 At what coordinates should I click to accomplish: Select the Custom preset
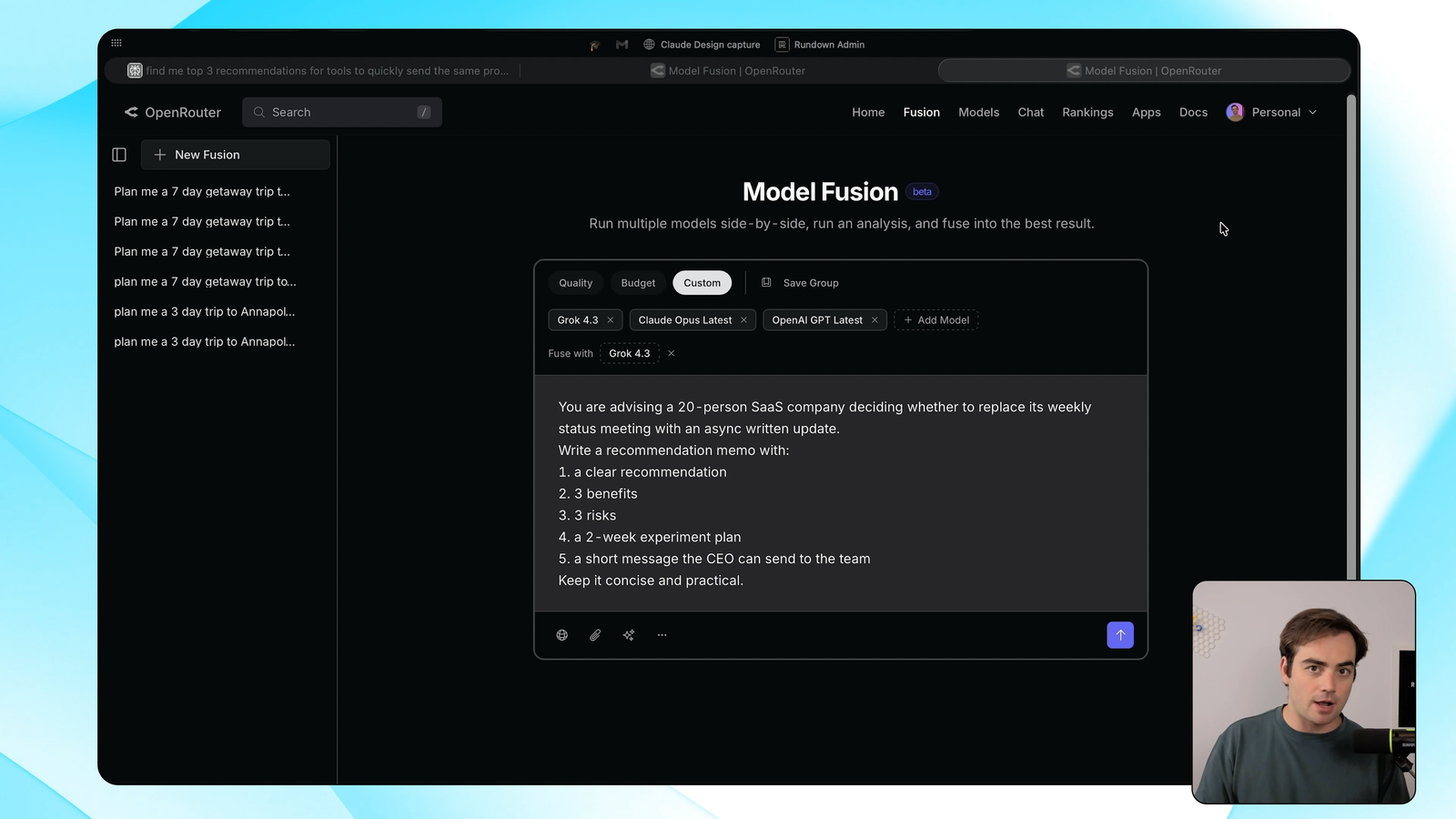[x=702, y=283]
